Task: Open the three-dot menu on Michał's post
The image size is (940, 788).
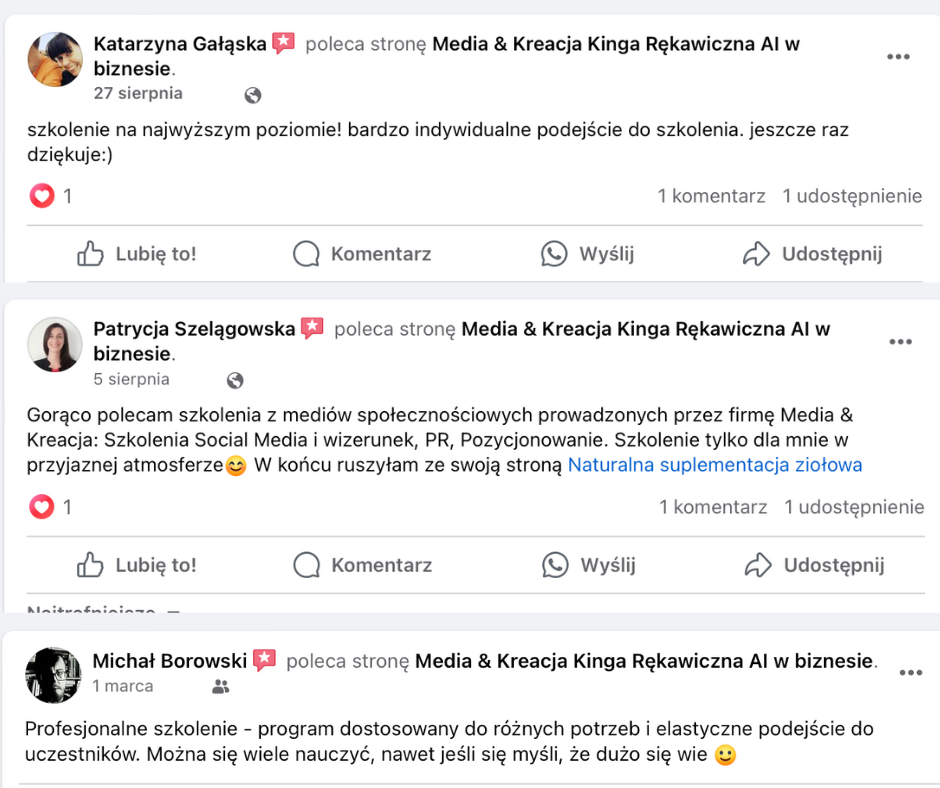Action: [x=910, y=673]
